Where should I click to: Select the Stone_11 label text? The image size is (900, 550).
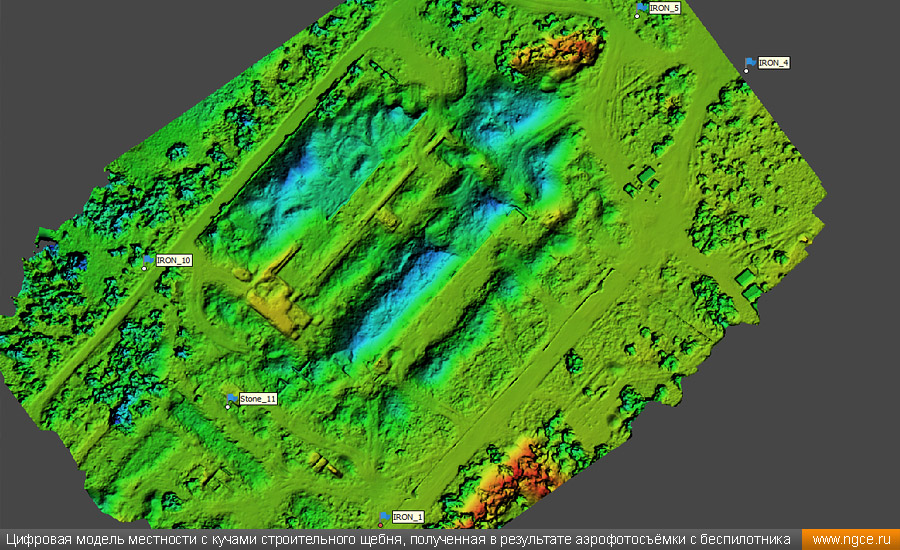[x=258, y=398]
